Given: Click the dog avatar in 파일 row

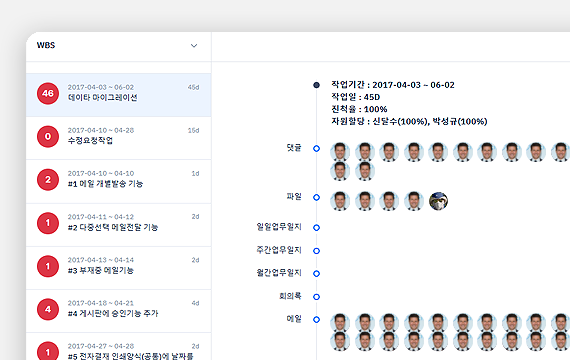Looking at the screenshot, I should click(438, 201).
